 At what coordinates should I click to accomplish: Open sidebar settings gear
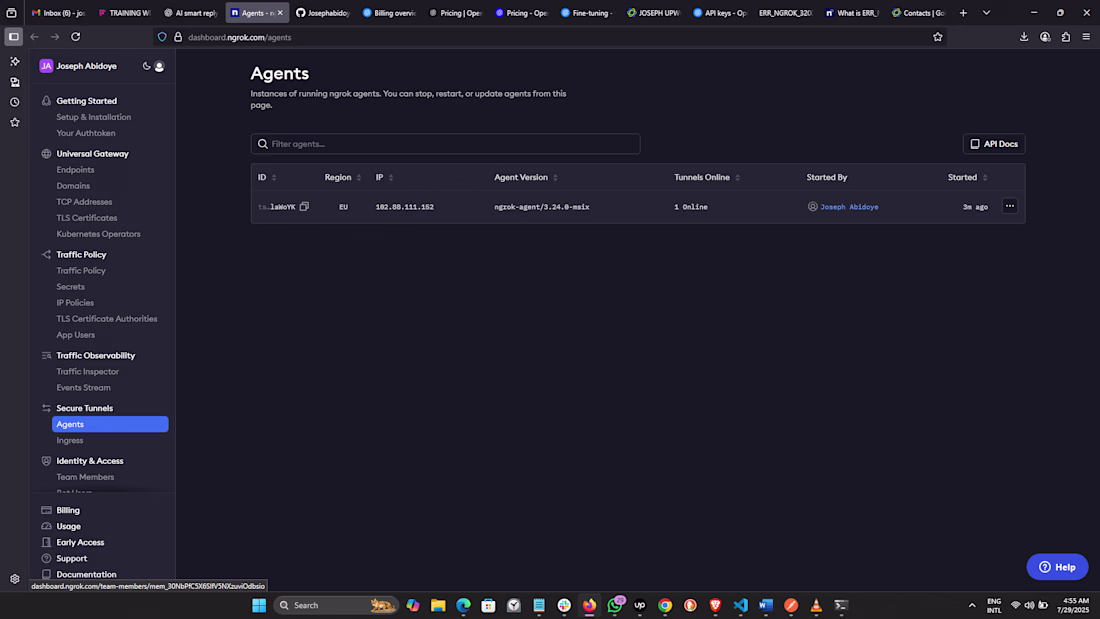[15, 579]
